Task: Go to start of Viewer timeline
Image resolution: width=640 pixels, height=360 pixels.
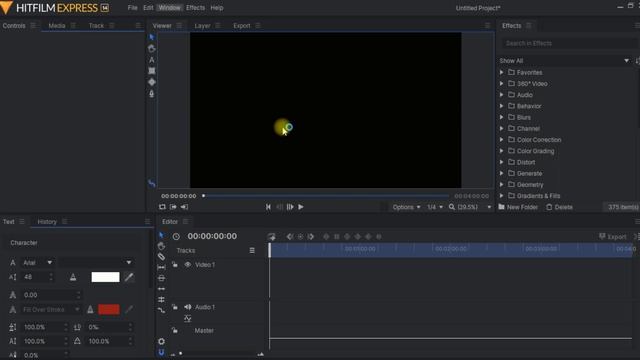Action: click(268, 207)
